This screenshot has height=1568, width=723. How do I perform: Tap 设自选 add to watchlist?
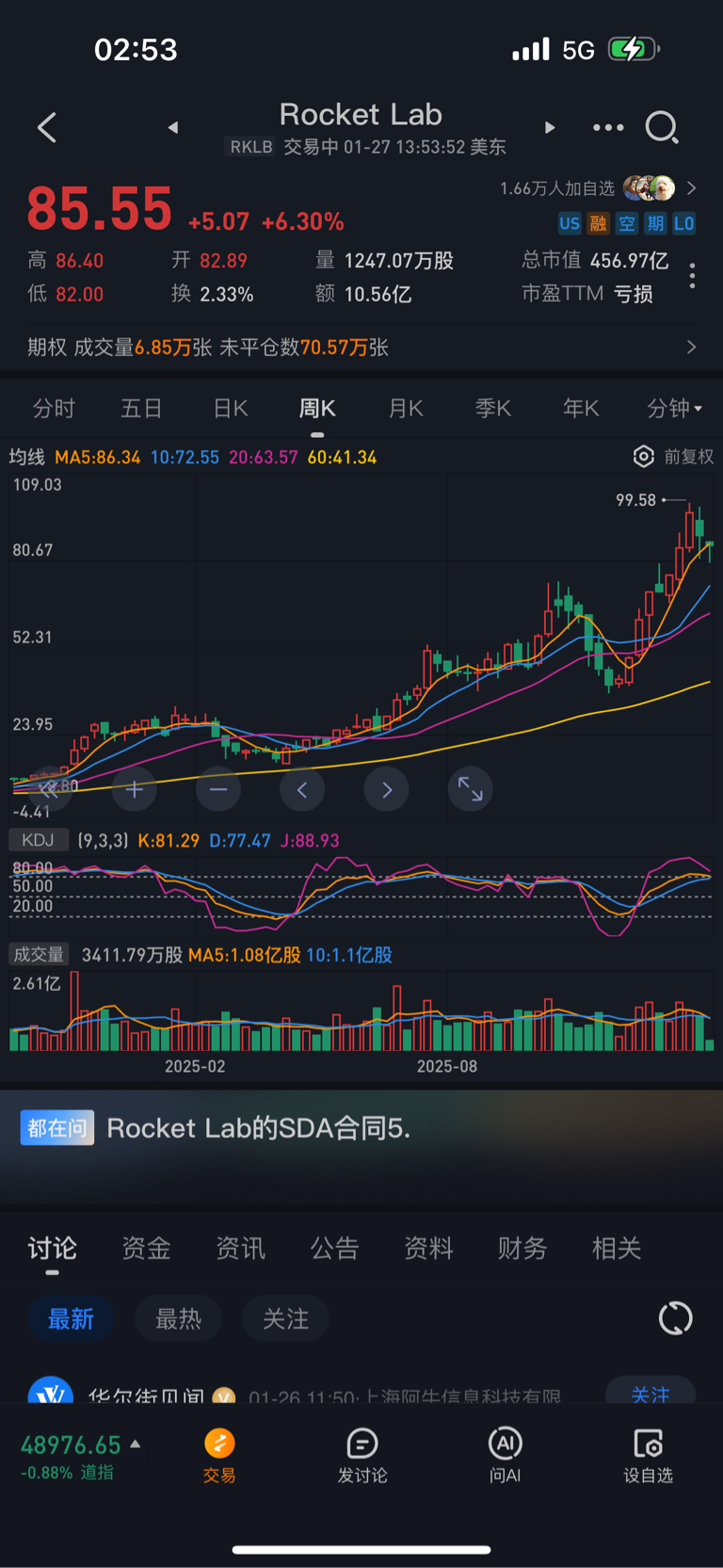(x=649, y=1456)
